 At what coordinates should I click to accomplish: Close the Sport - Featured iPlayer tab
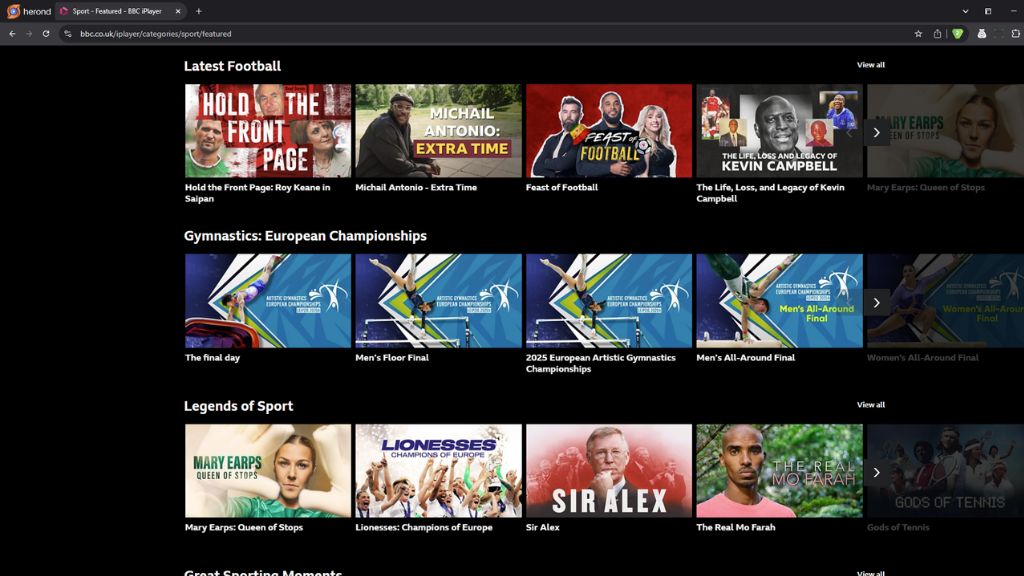(x=178, y=11)
